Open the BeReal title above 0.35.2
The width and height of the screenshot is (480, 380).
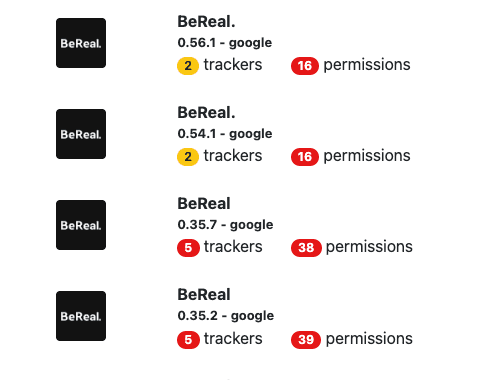(x=204, y=295)
